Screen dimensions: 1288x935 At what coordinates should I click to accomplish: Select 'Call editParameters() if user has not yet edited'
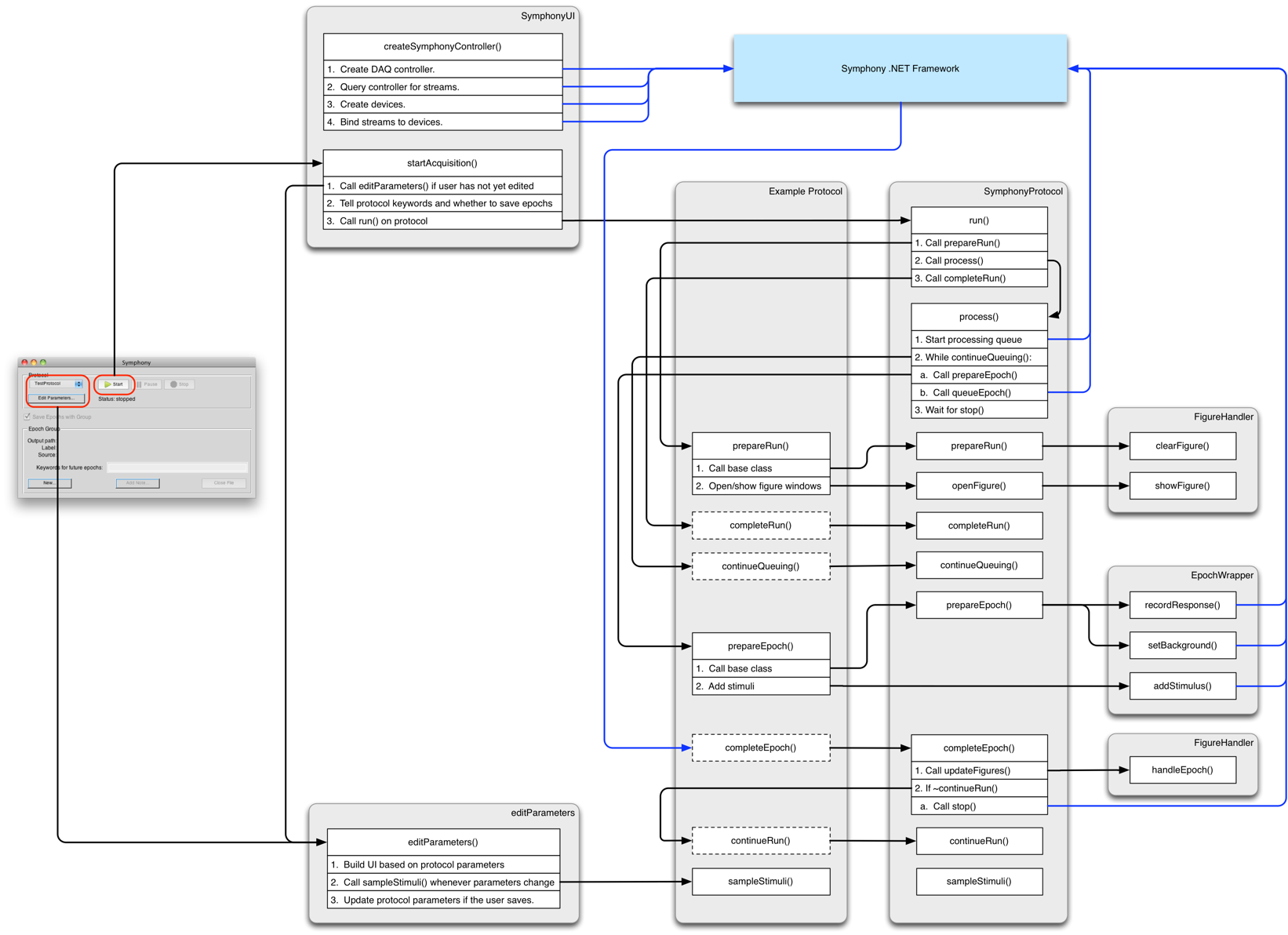tap(442, 186)
